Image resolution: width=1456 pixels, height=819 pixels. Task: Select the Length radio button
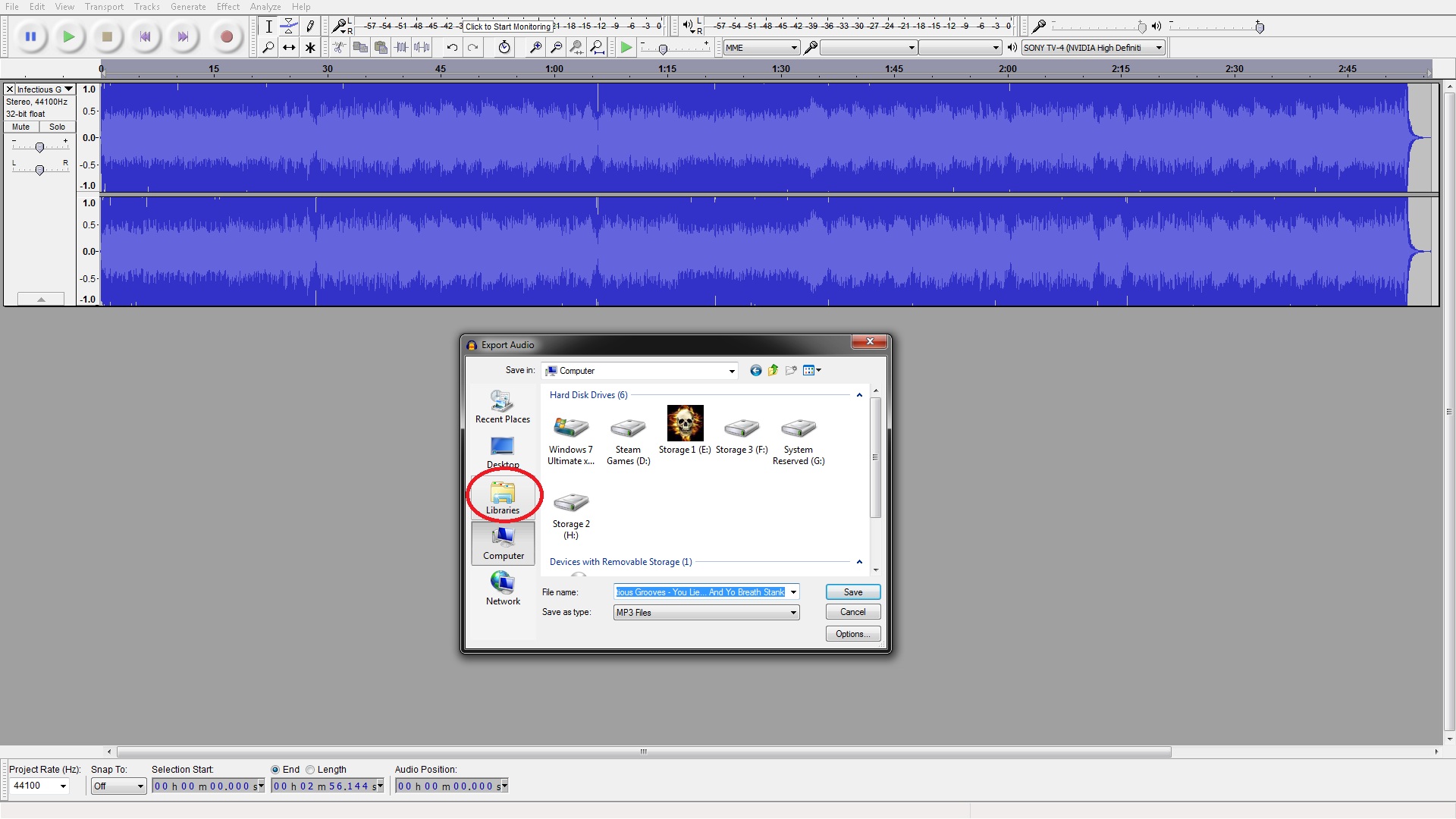point(310,770)
